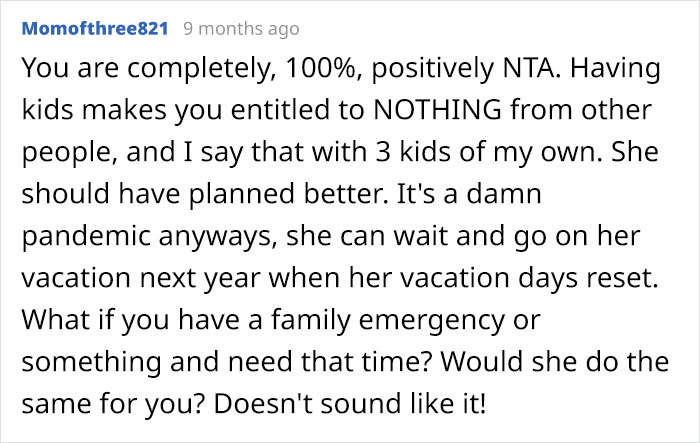Click the "9 months ago" timestamp
Screen dimensions: 700x443
[x=241, y=29]
